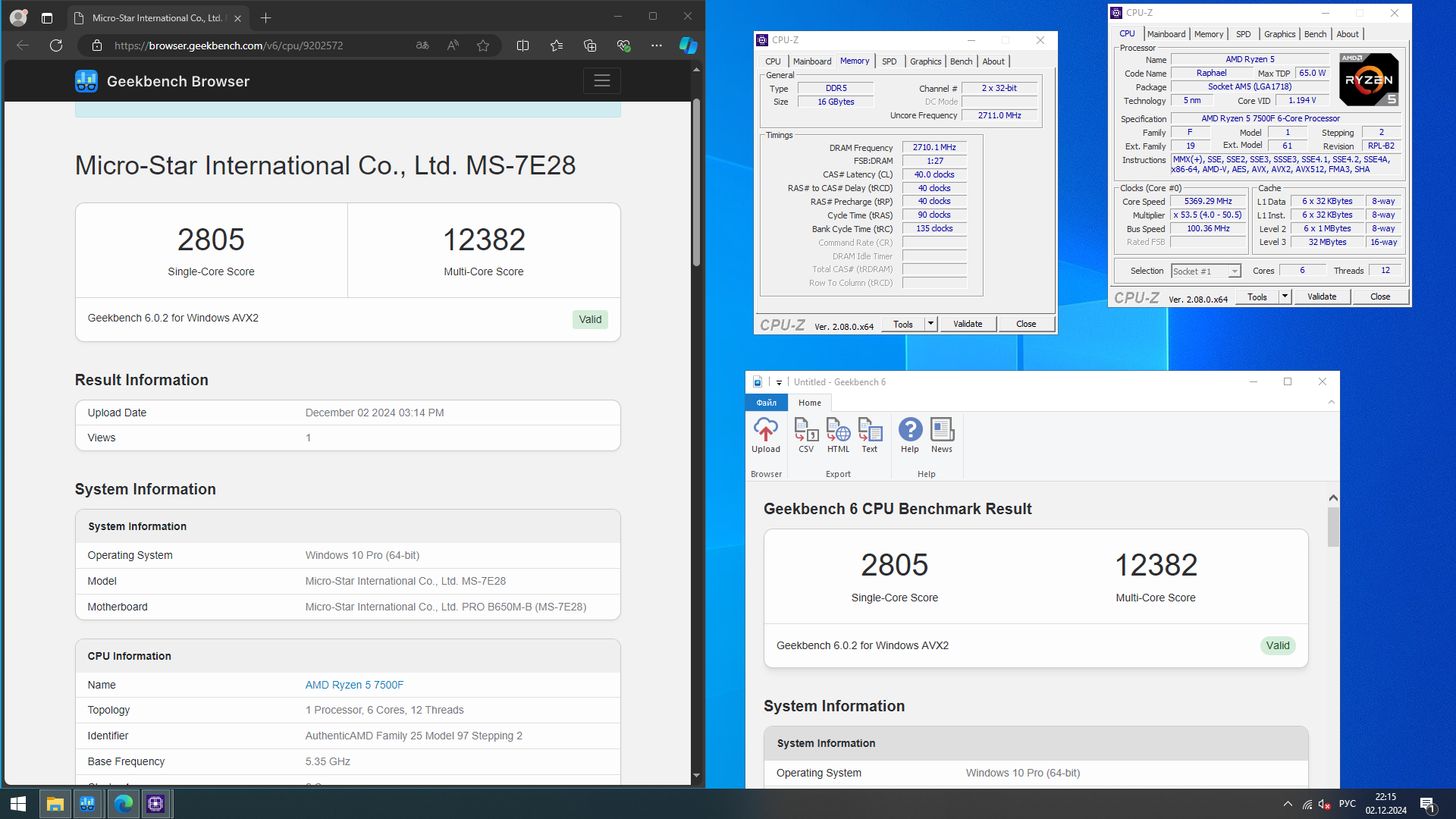
Task: Reload the Geekbench browser page
Action: pyautogui.click(x=56, y=45)
